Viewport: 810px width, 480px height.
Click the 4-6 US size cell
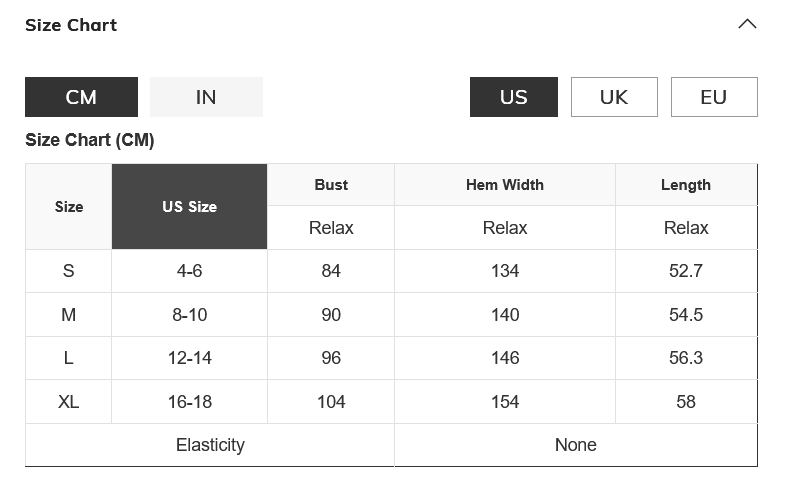tap(189, 271)
